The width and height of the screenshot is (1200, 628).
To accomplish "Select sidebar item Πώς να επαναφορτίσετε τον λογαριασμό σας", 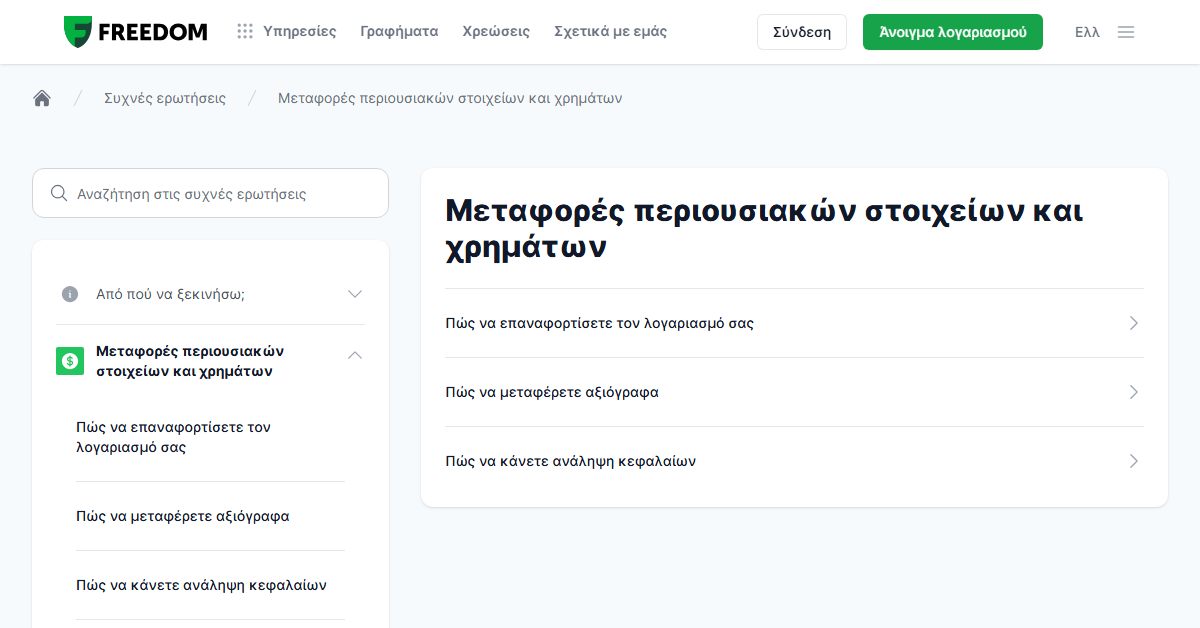I will pyautogui.click(x=173, y=437).
